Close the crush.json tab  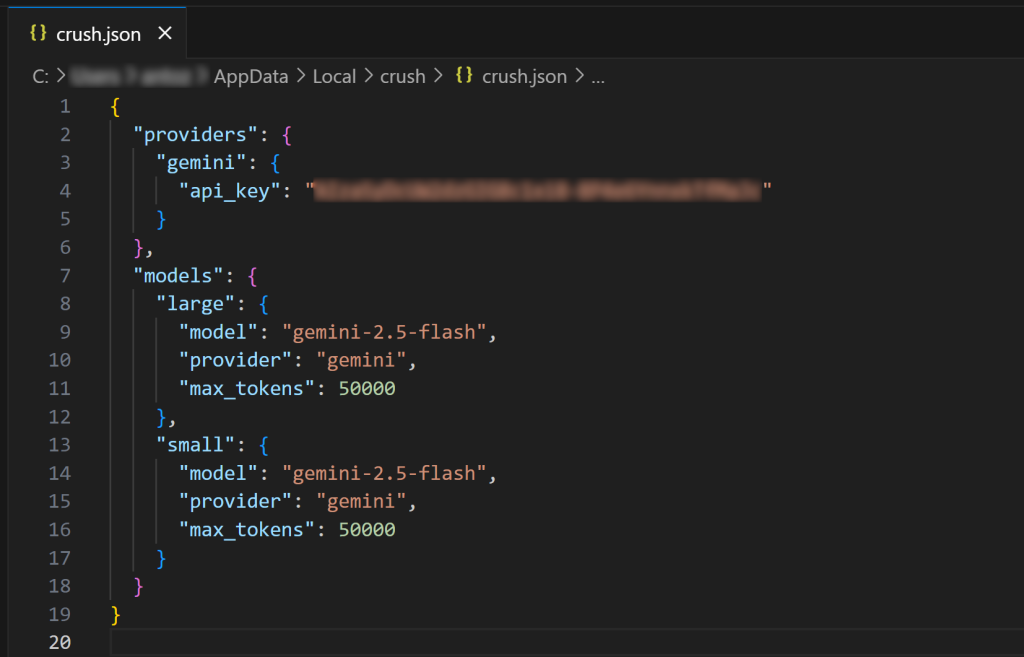pyautogui.click(x=165, y=33)
